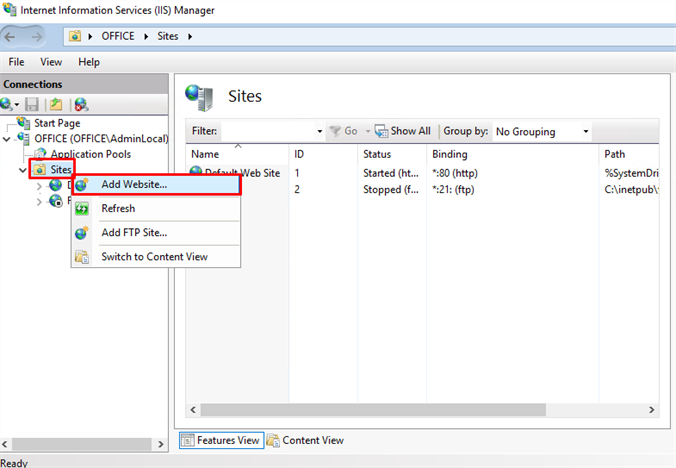Expand the FTP site tree node
Screen dimensions: 676x468
click(39, 202)
